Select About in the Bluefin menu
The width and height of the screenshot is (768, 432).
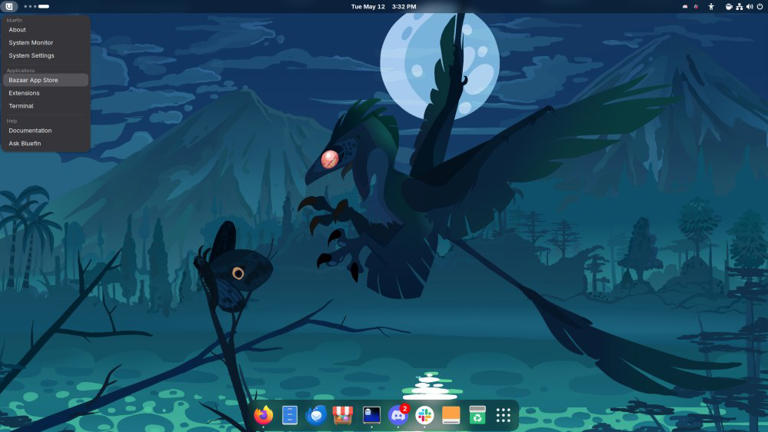(46, 30)
